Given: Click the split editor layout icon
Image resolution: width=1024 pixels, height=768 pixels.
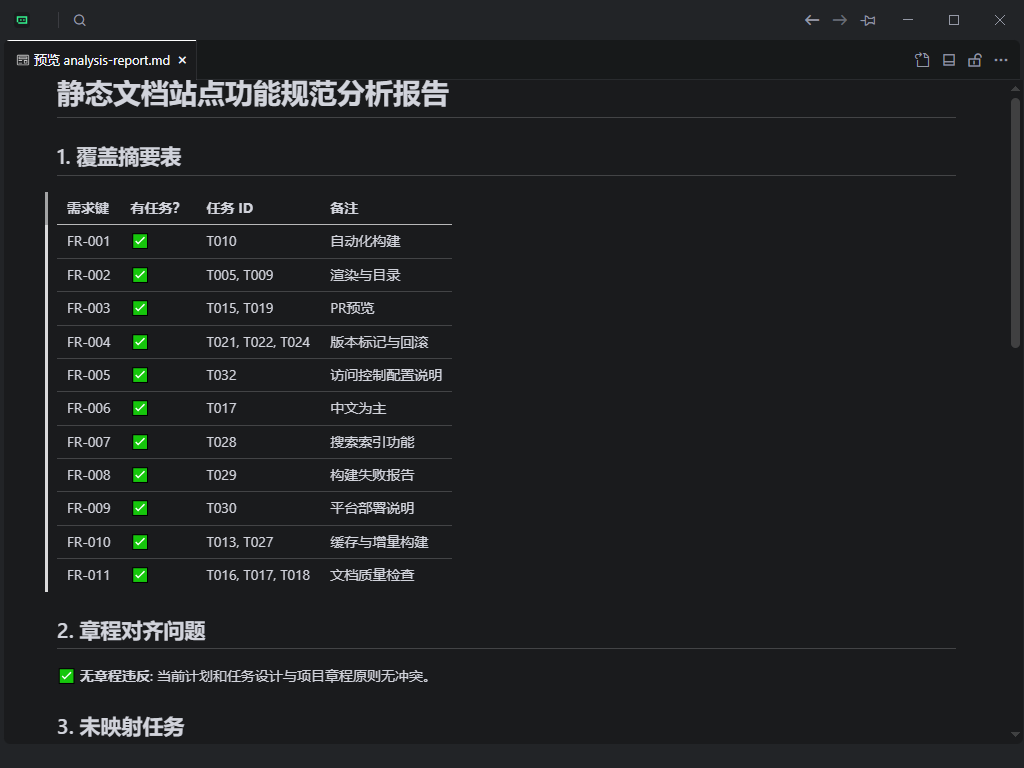Looking at the screenshot, I should pyautogui.click(x=948, y=60).
